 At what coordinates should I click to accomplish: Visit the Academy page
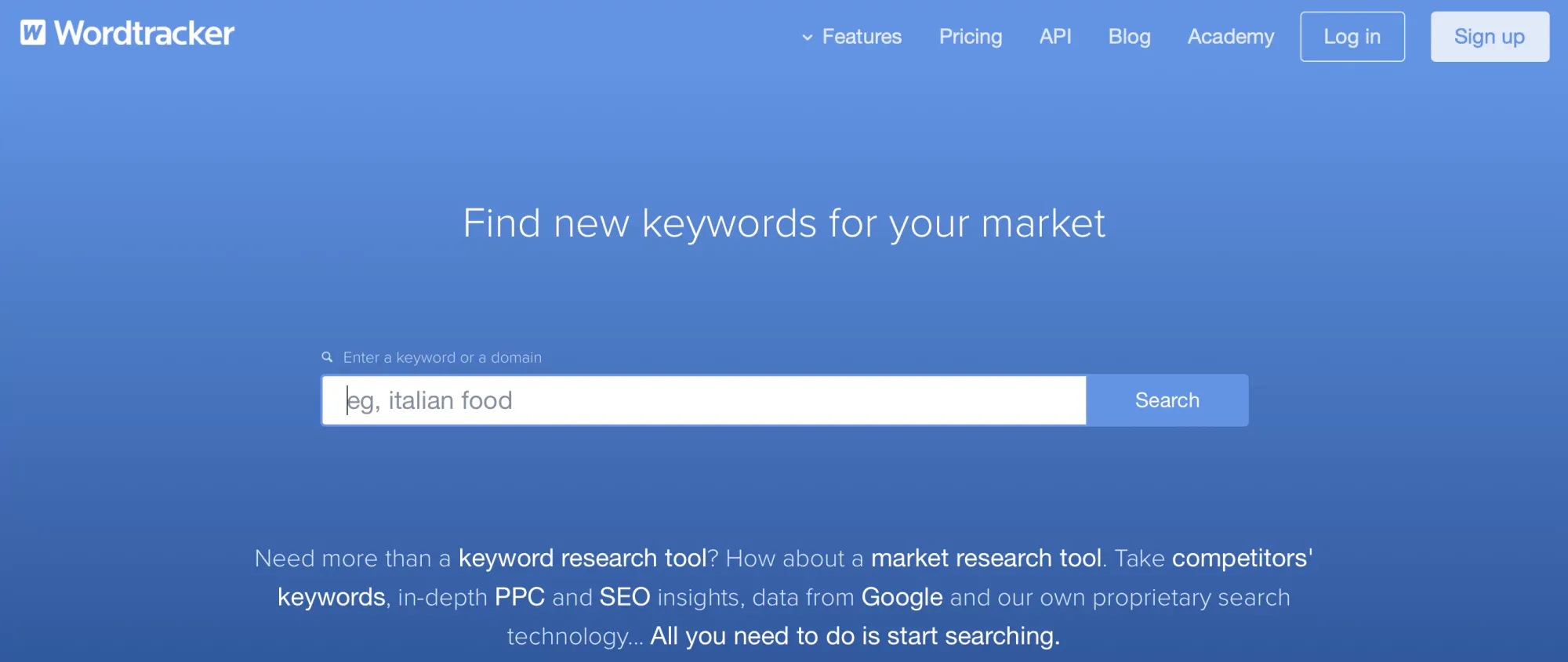point(1231,36)
